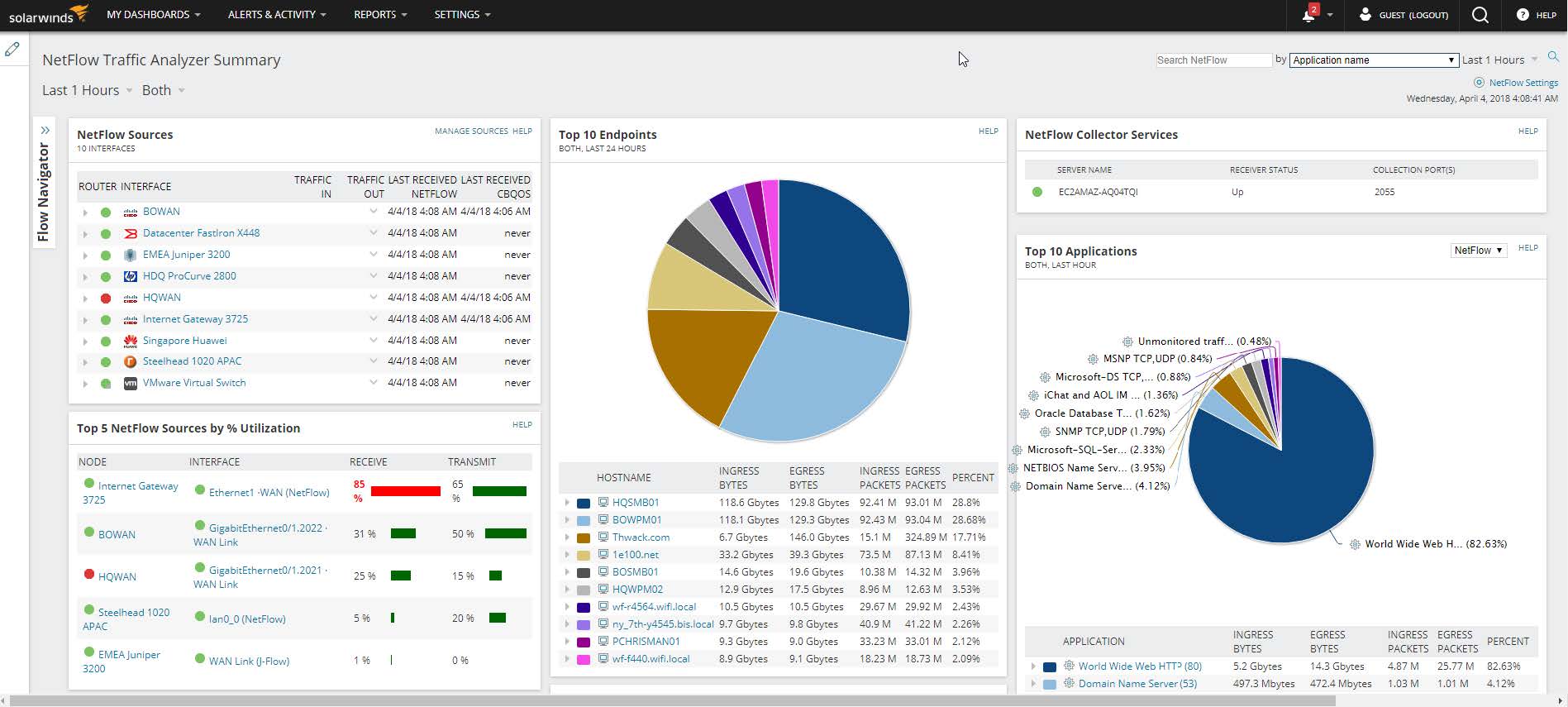Click Steelhead 1020 APAC vendor icon
1568x707 pixels.
(130, 361)
